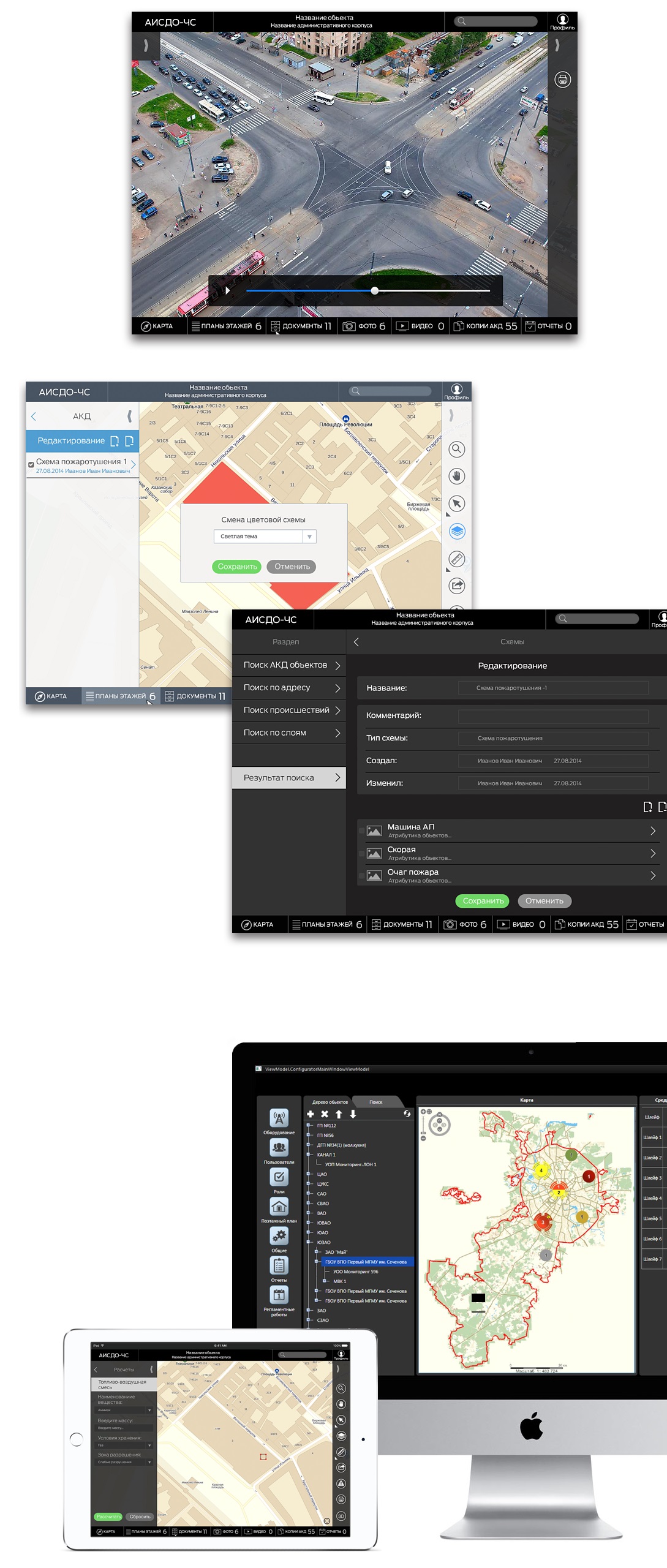Click Отменить in the dark editing screen

[x=545, y=901]
